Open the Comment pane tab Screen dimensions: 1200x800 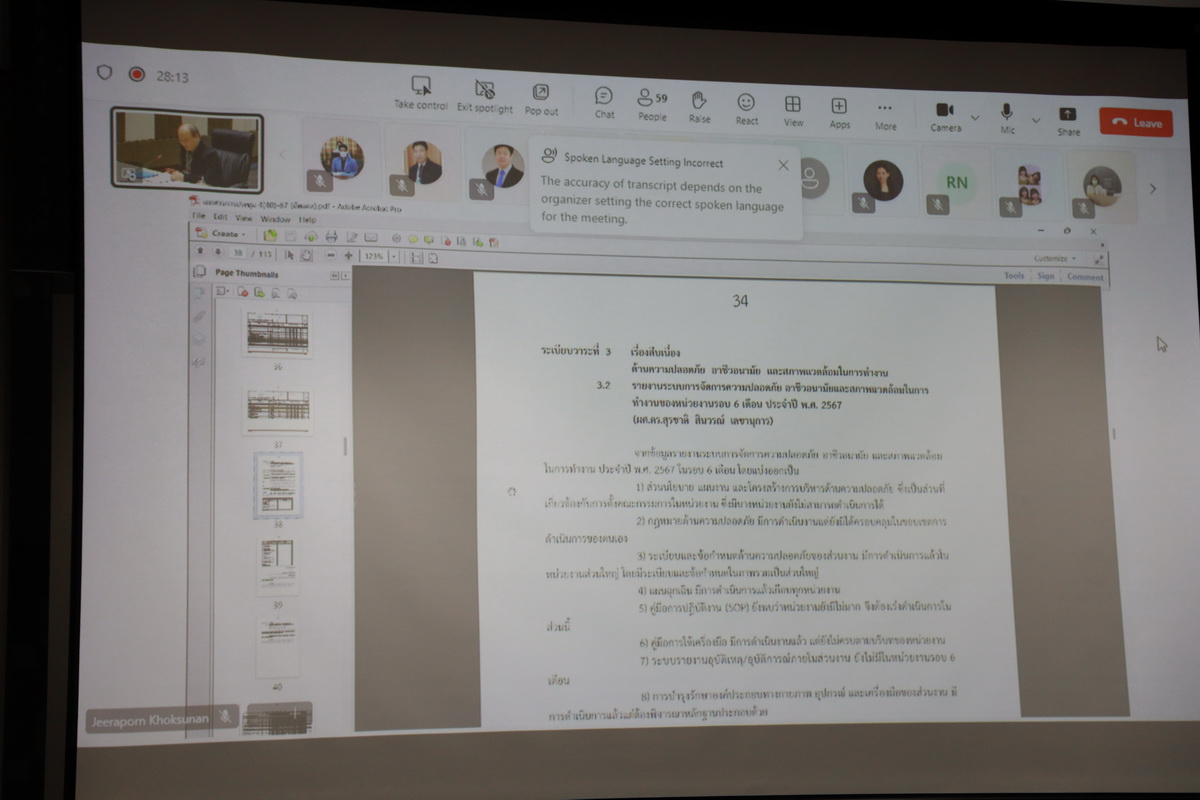[x=1084, y=277]
